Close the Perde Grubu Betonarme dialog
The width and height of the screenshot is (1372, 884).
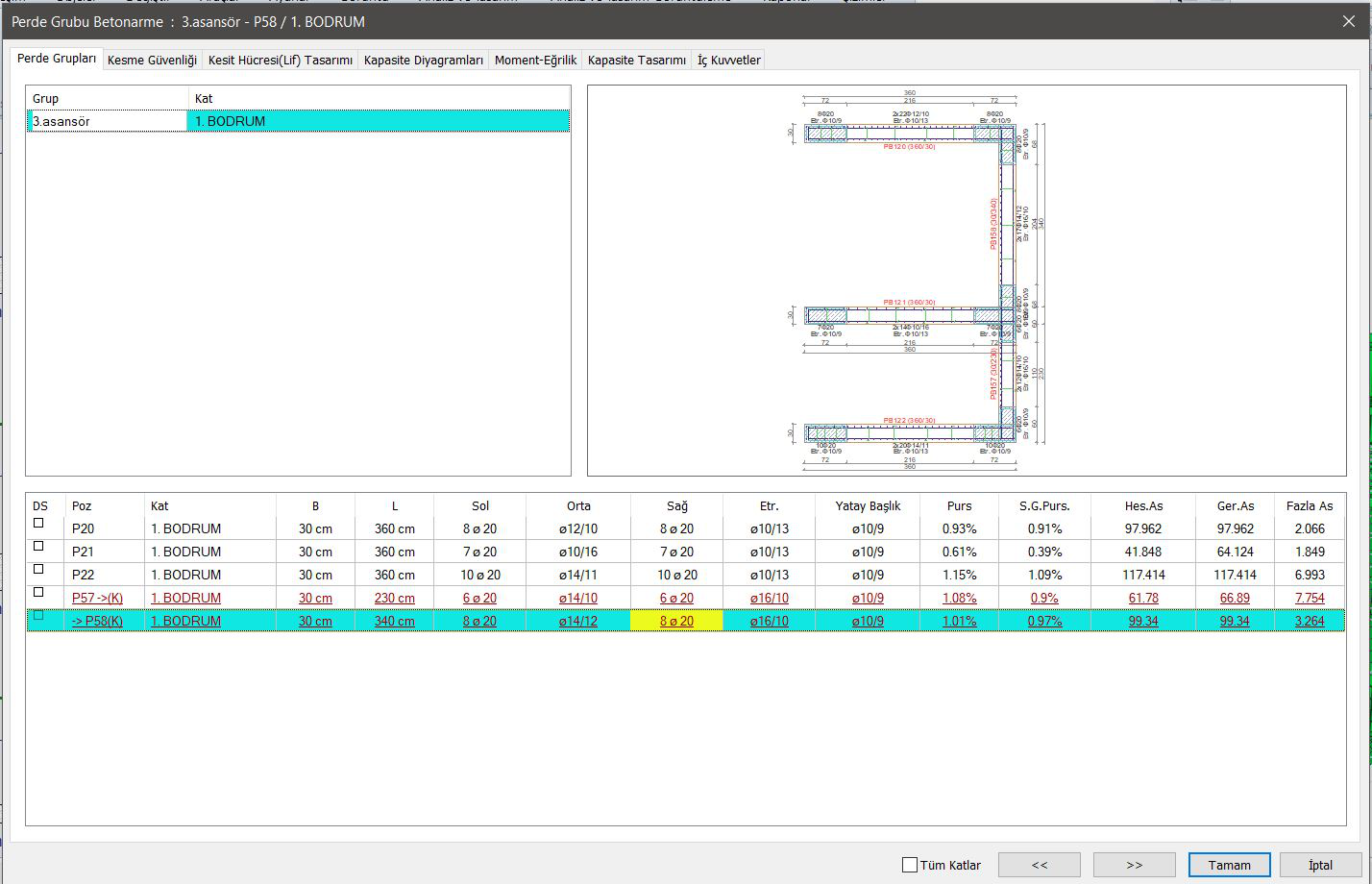1348,21
